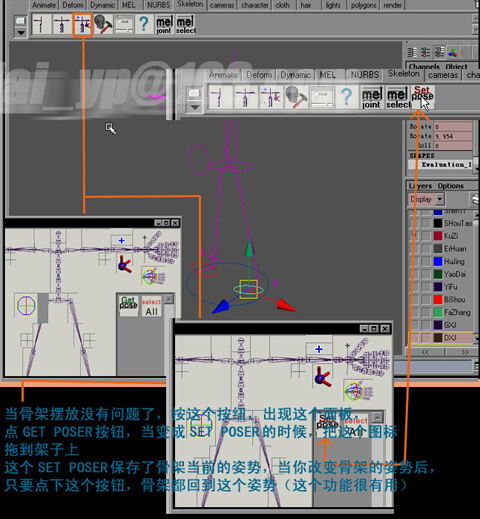Open the Display dropdown in layer editor
The width and height of the screenshot is (480, 519).
(426, 199)
